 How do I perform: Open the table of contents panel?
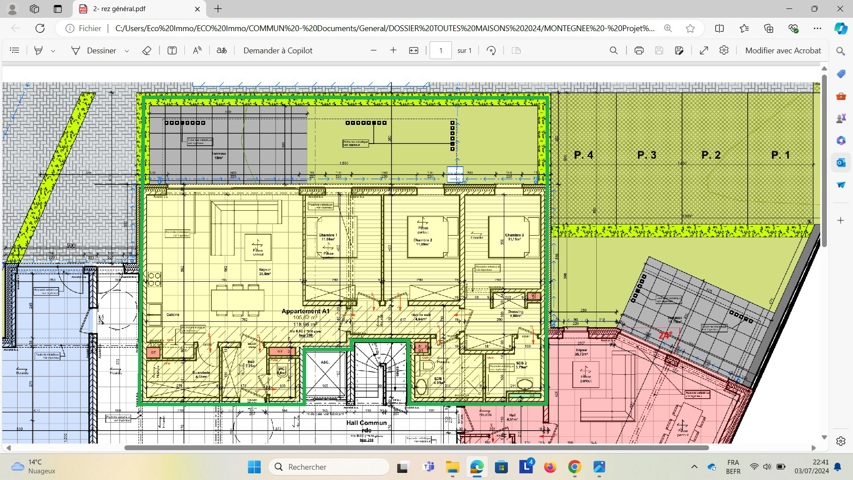[x=15, y=51]
